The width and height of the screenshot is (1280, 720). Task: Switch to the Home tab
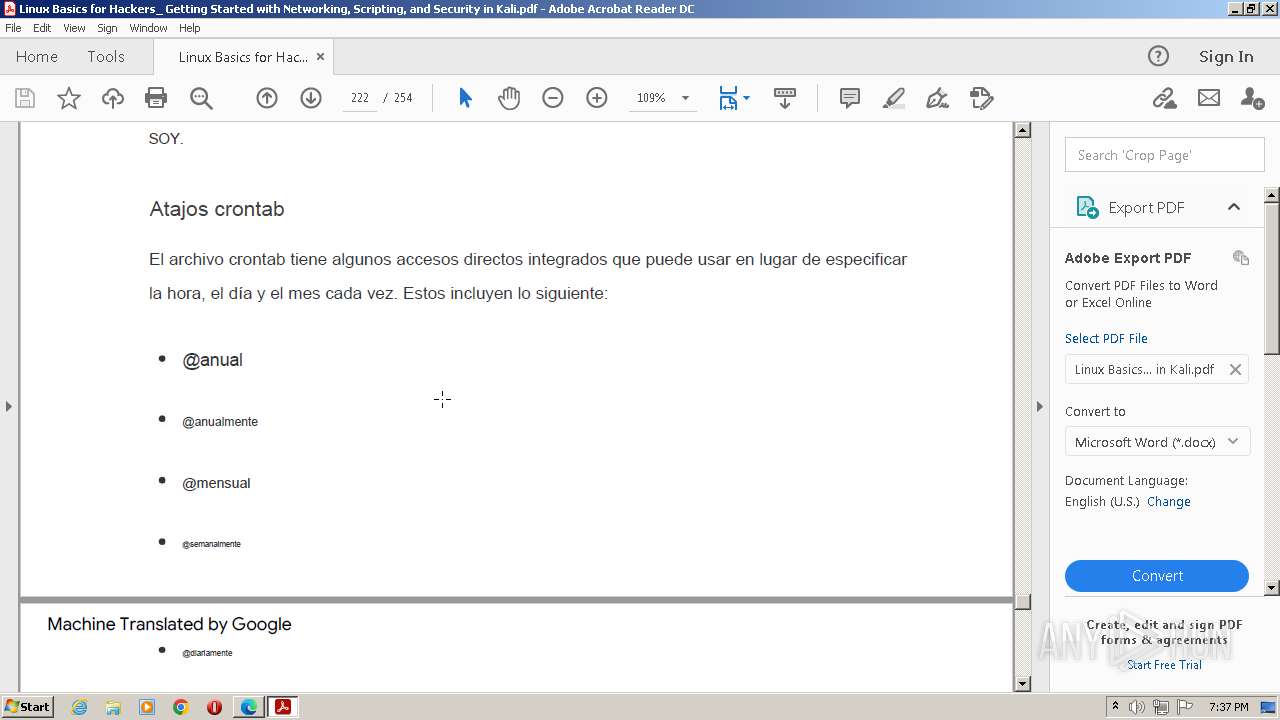coord(37,57)
